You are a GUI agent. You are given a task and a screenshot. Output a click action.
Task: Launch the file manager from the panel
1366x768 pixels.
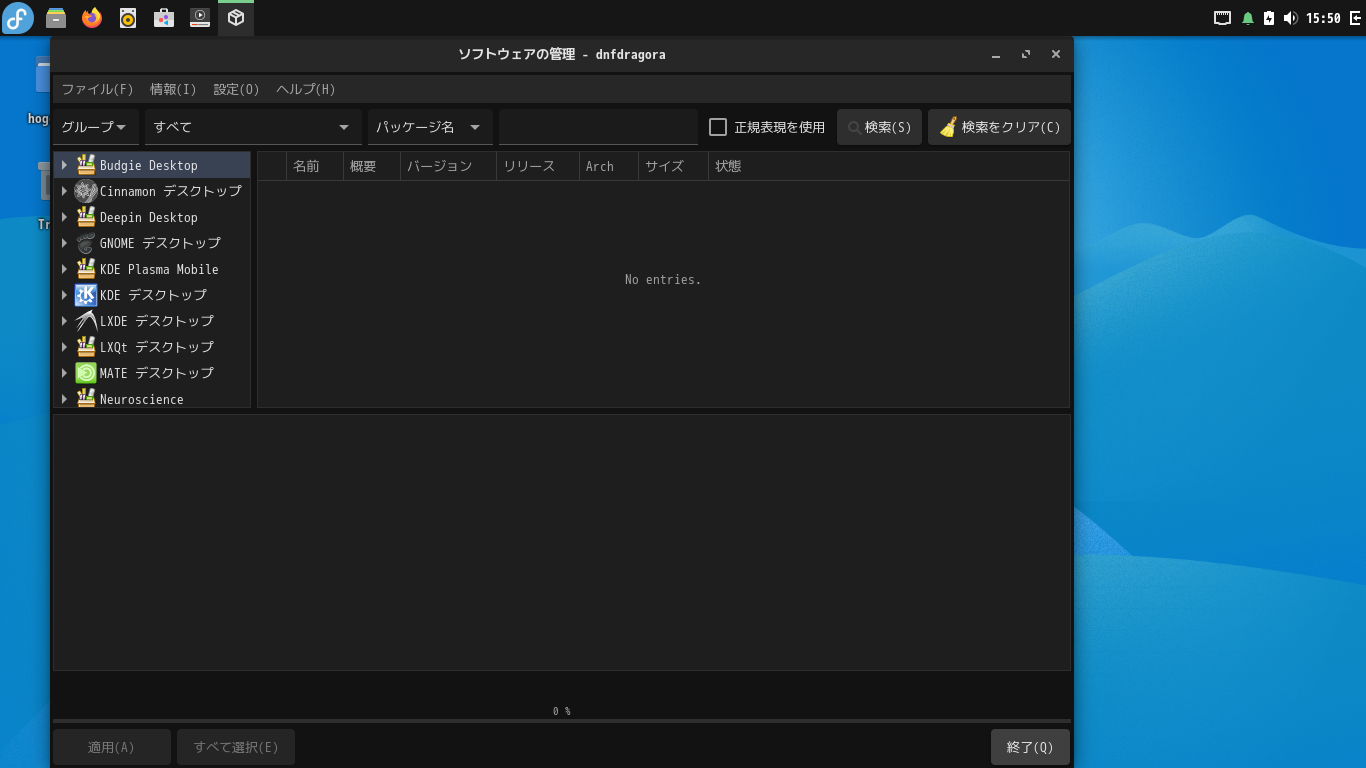[56, 18]
